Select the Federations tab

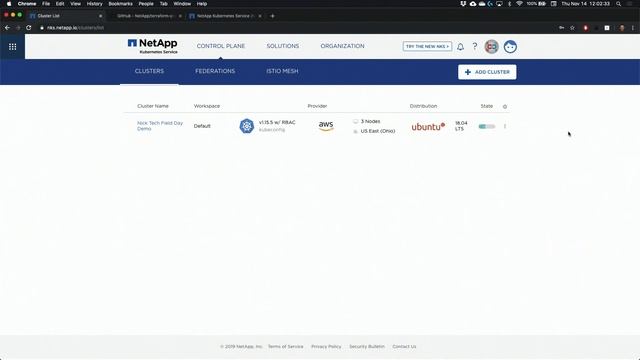215,71
